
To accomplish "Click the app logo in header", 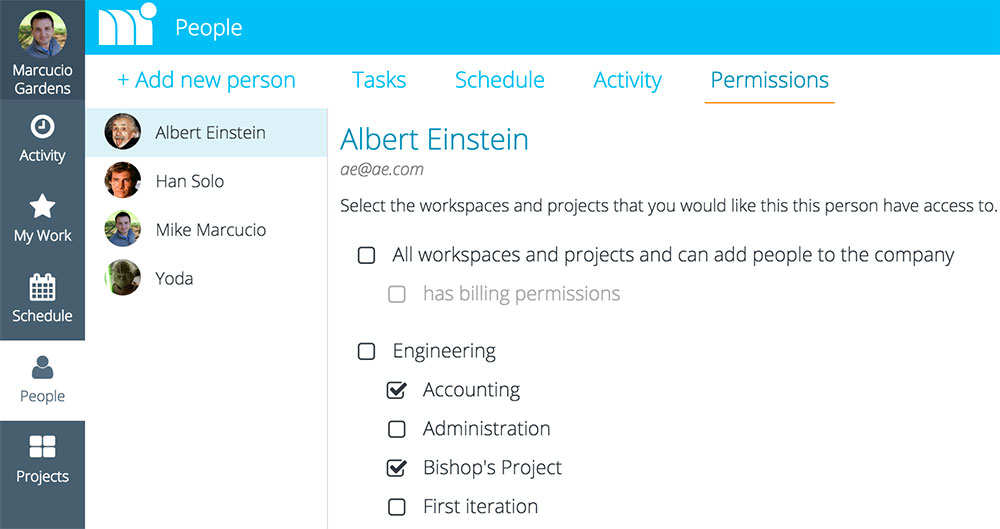I will coord(127,24).
